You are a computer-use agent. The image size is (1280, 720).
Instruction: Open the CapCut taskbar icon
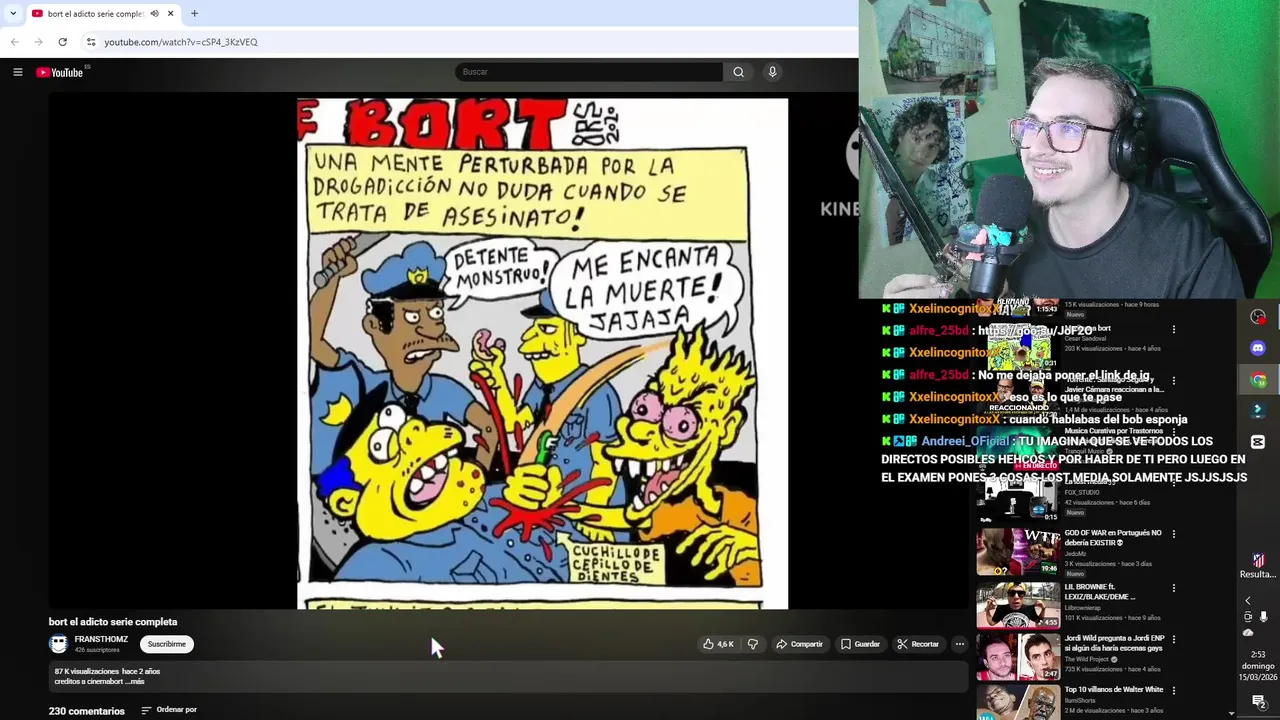(1258, 442)
